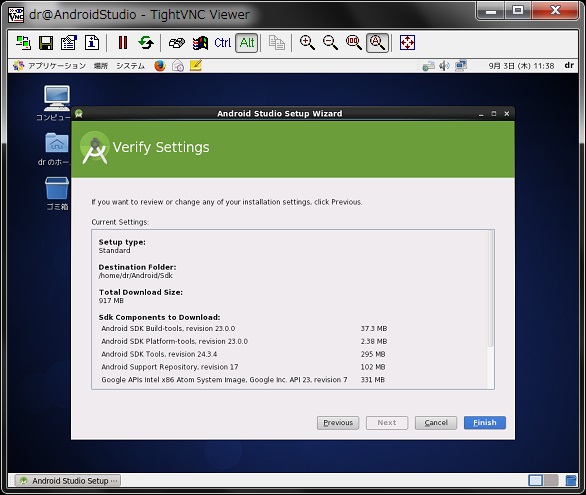Open the Transfer Files icon
The width and height of the screenshot is (586, 495).
point(200,43)
